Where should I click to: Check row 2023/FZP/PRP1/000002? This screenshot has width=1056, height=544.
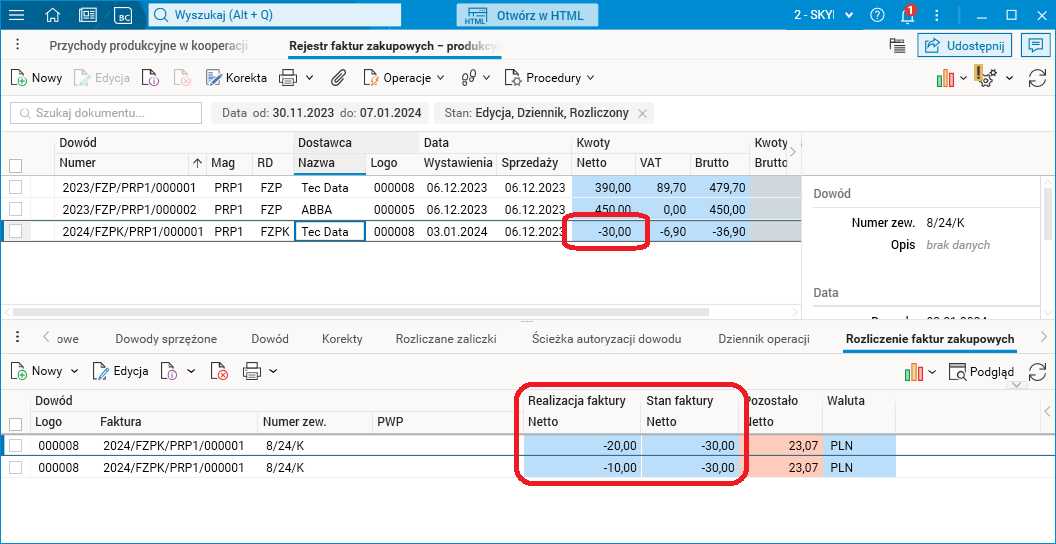click(x=15, y=209)
